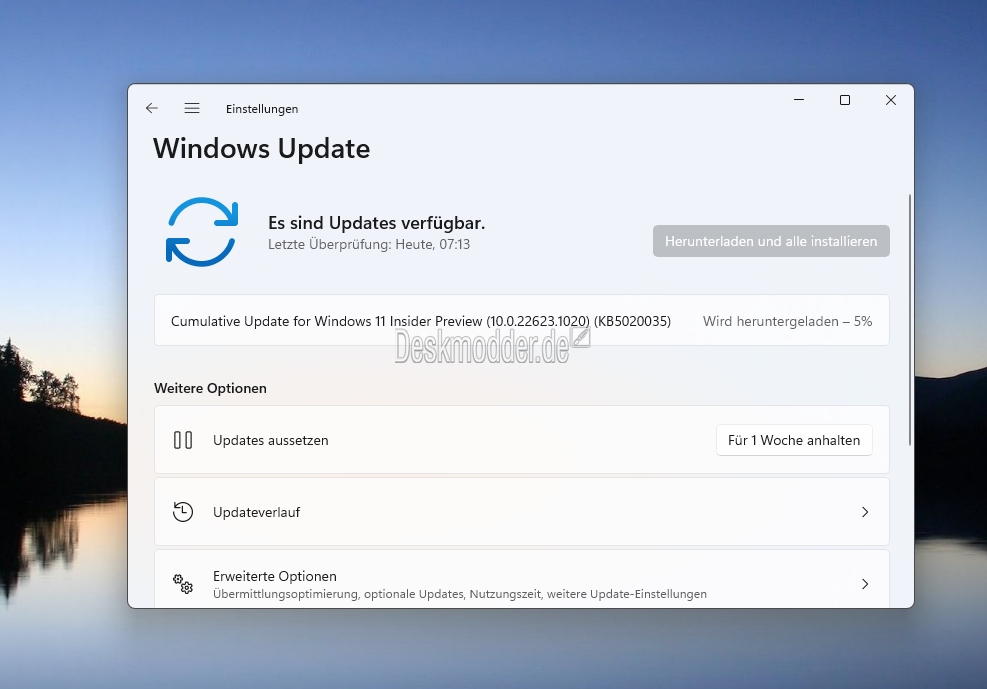Image resolution: width=987 pixels, height=689 pixels.
Task: Click the vertical scrollbar in the settings window
Action: pos(910,320)
